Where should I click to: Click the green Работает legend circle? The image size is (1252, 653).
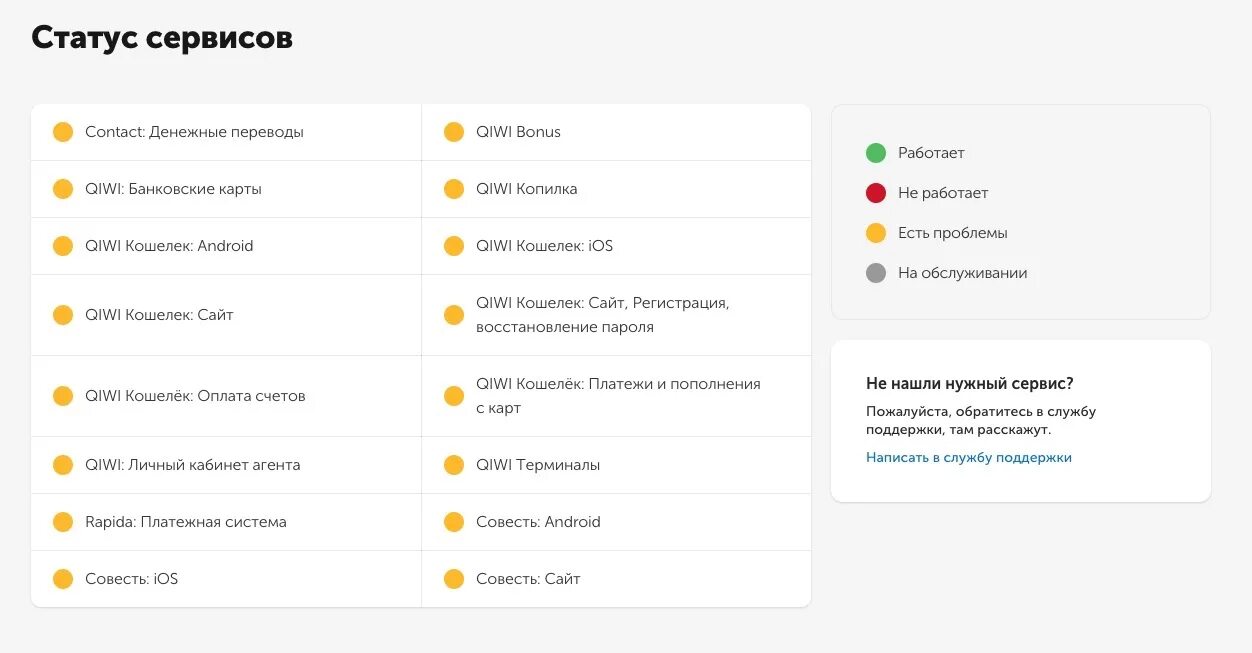click(x=876, y=153)
